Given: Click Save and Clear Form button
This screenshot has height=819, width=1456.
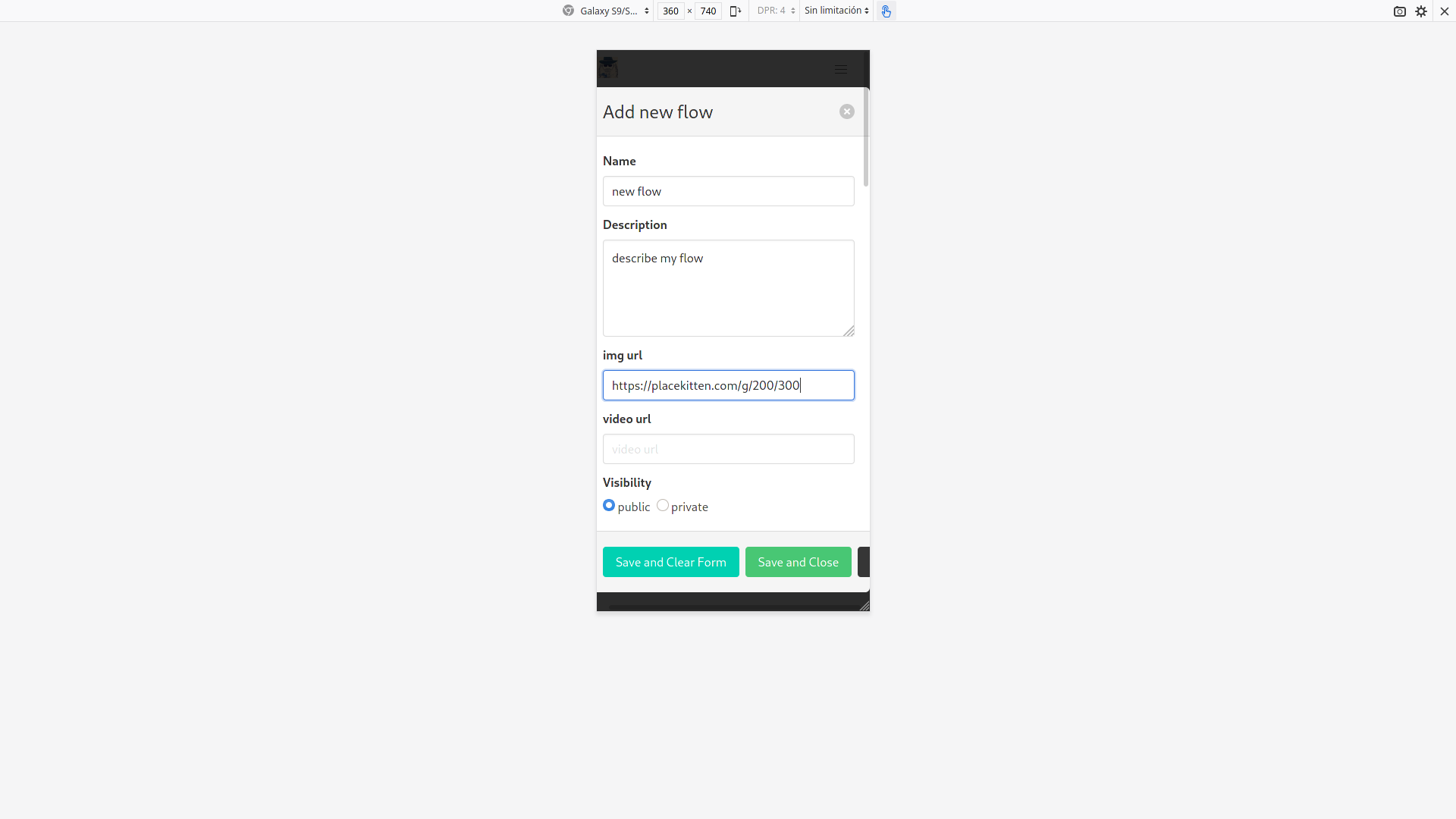Looking at the screenshot, I should [x=670, y=562].
